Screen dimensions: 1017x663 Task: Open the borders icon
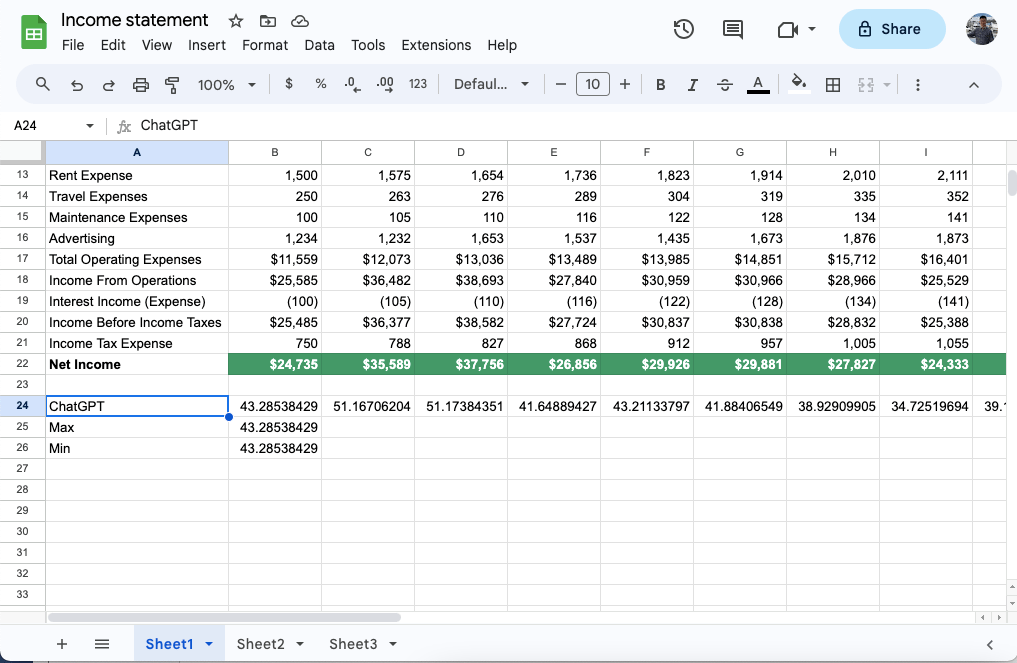[833, 84]
